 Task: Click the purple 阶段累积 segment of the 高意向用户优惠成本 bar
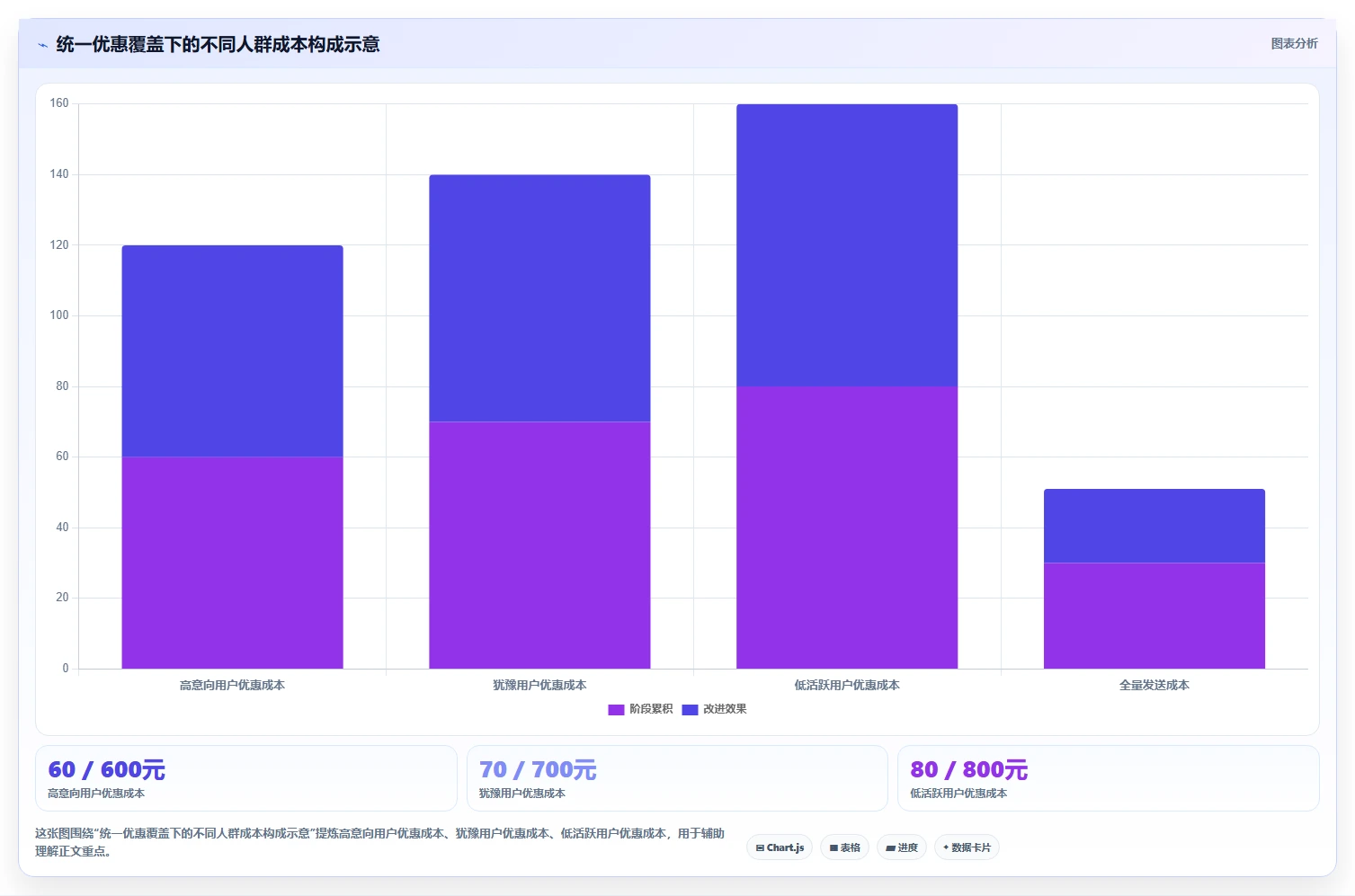(232, 563)
